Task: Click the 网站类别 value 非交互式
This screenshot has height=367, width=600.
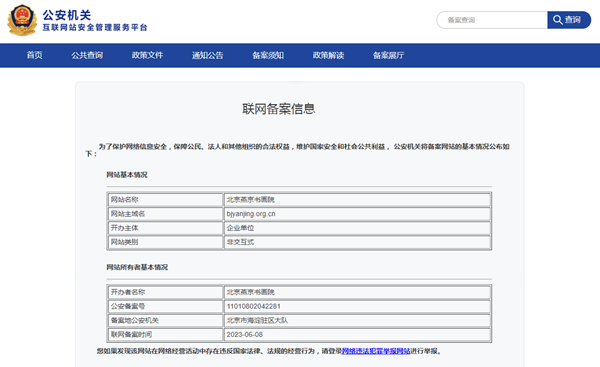Action: point(240,242)
